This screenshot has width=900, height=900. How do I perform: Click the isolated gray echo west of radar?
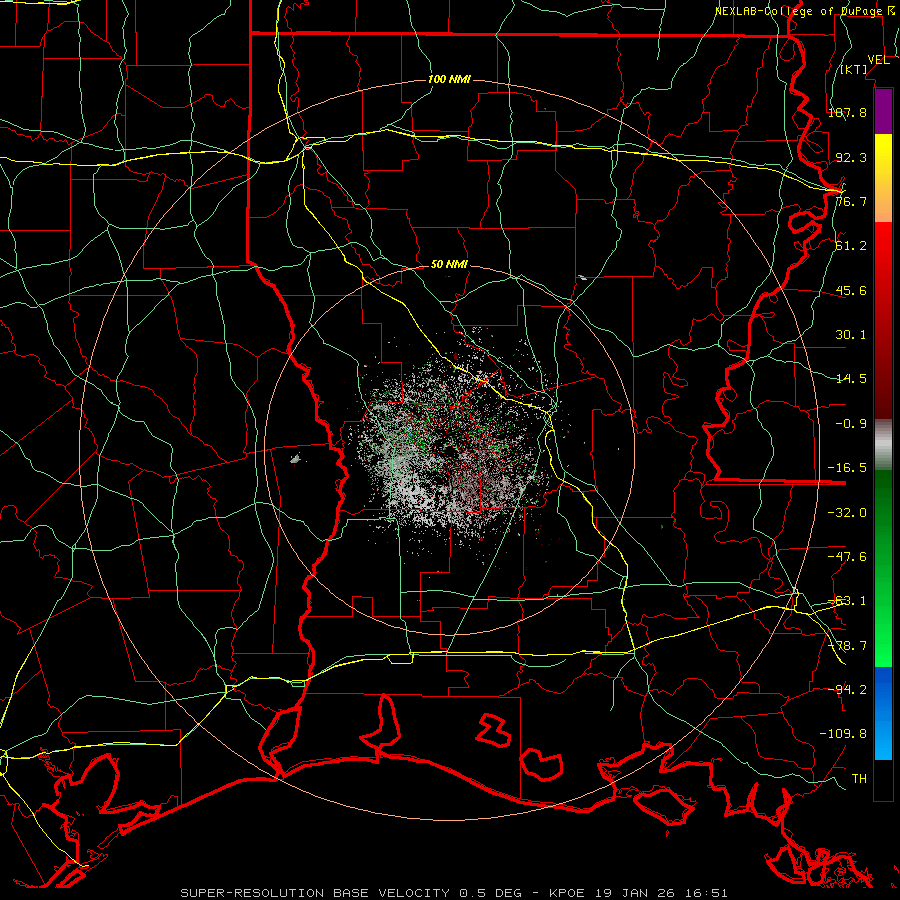(x=296, y=458)
